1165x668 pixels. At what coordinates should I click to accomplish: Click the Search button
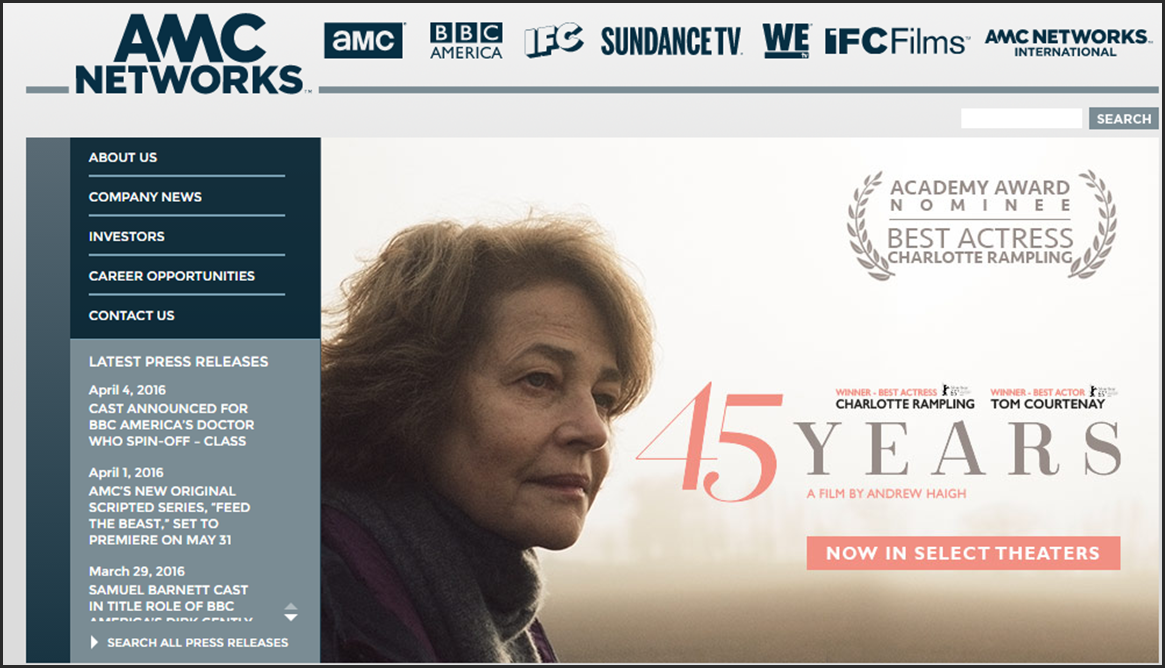click(1123, 118)
